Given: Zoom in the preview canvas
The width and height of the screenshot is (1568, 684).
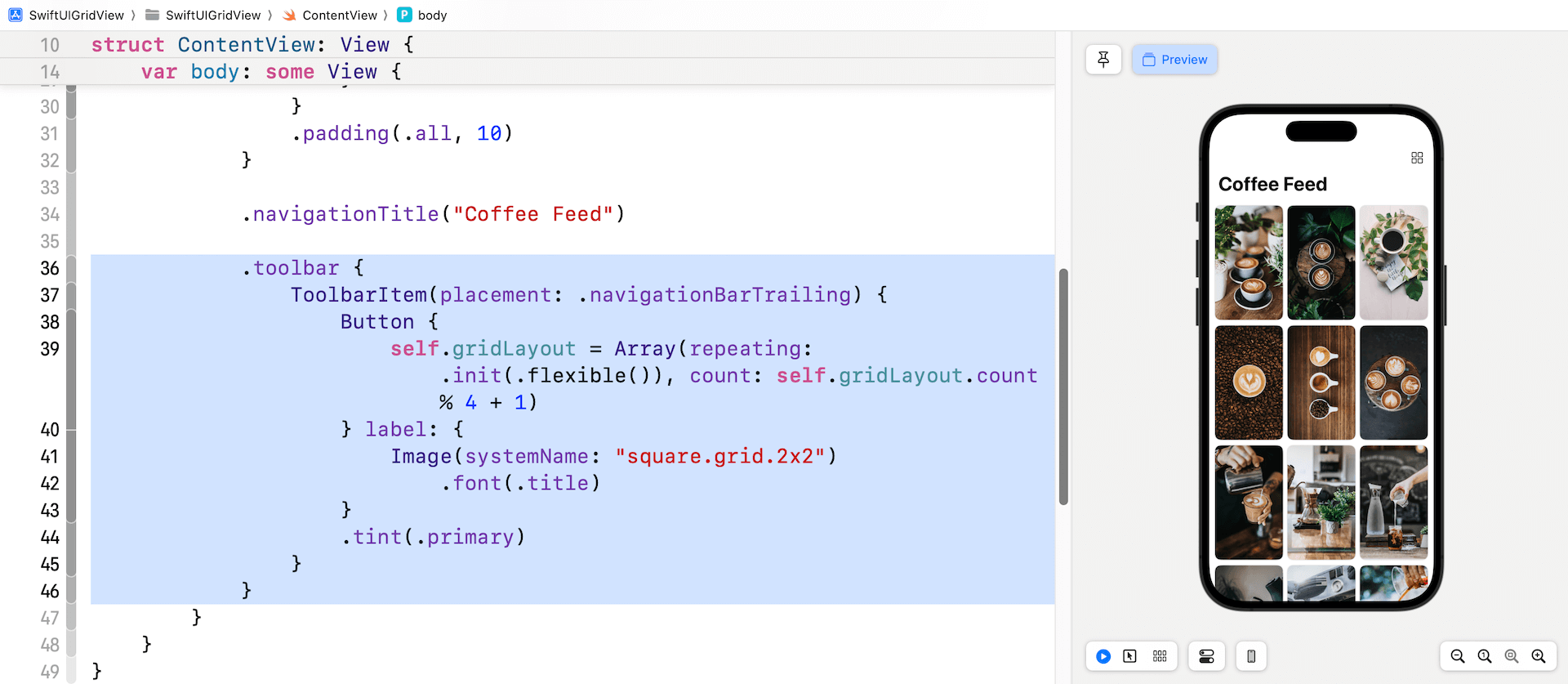Looking at the screenshot, I should coord(1539,656).
